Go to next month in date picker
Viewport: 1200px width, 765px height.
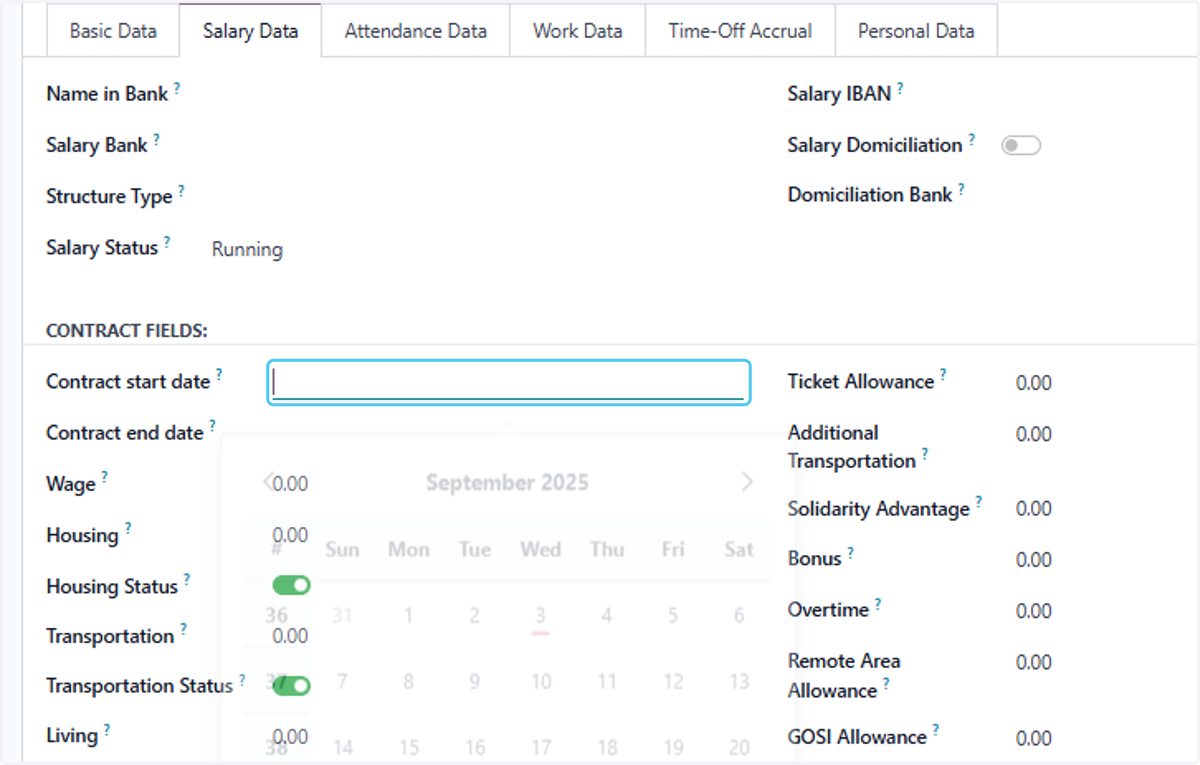(x=747, y=483)
